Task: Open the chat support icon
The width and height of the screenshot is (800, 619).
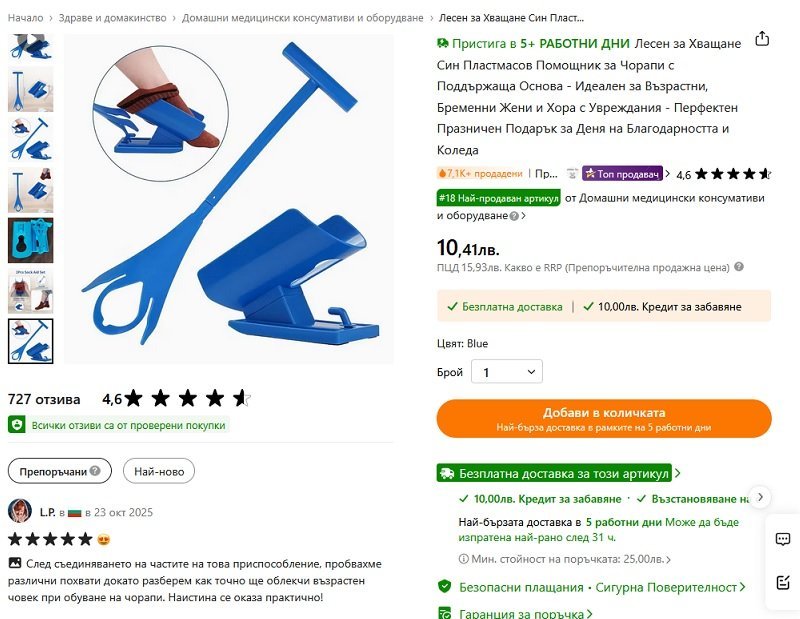Action: (783, 539)
